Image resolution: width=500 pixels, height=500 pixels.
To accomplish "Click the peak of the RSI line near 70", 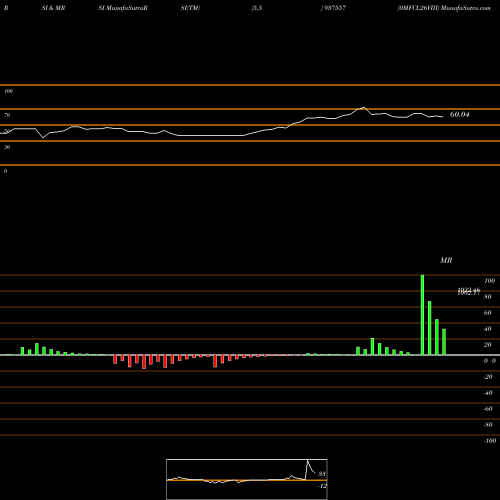I will [x=363, y=107].
